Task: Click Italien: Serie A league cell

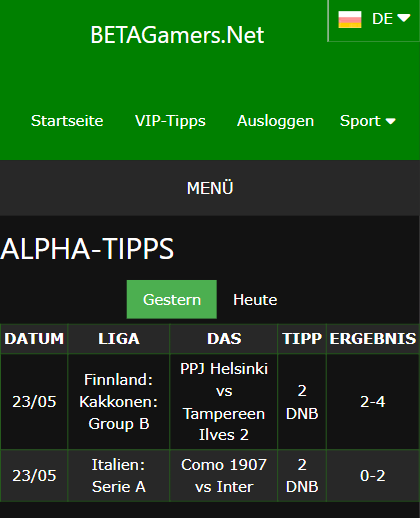Action: (x=119, y=476)
